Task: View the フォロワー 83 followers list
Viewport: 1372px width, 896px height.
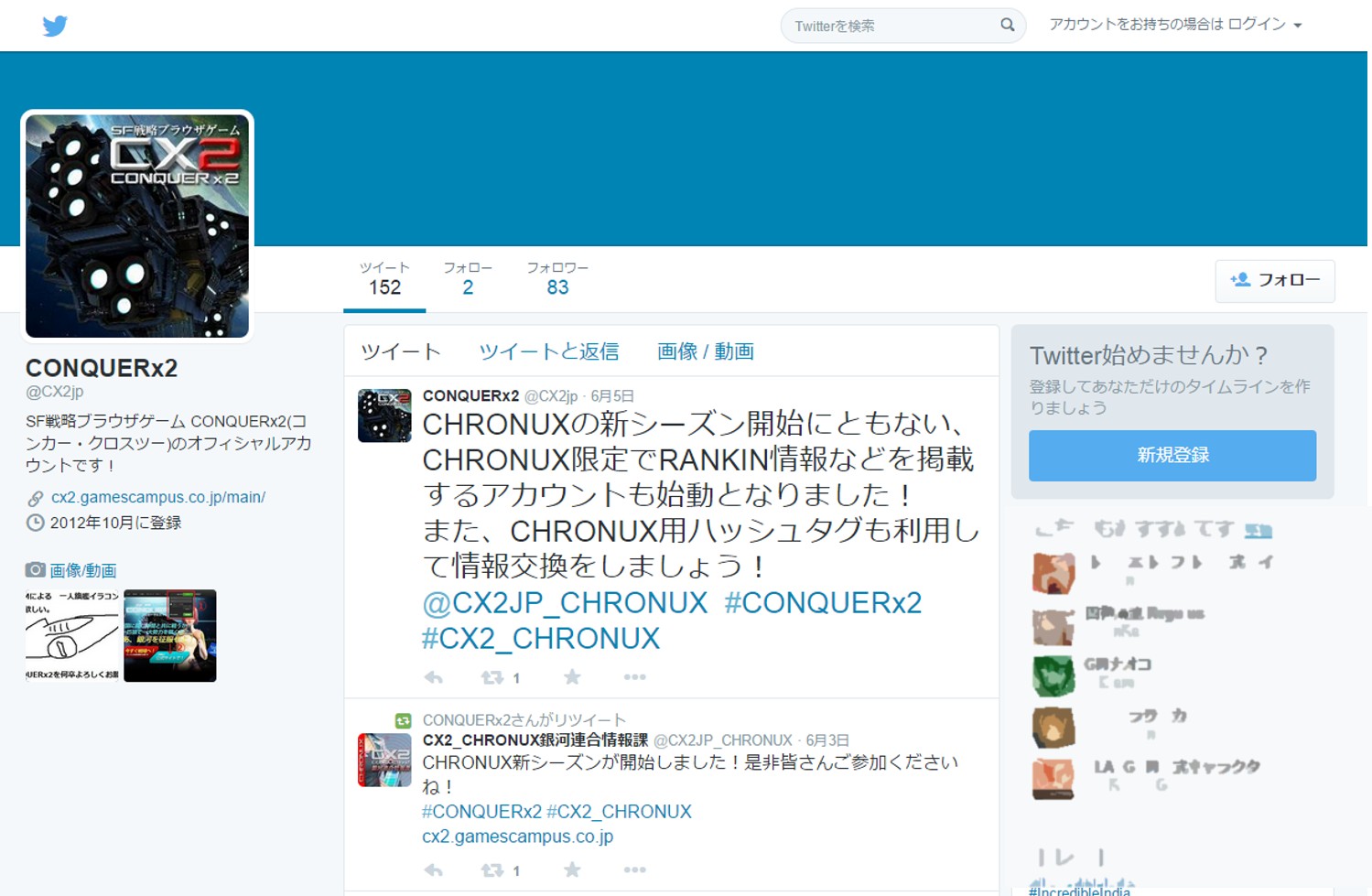Action: (x=557, y=278)
